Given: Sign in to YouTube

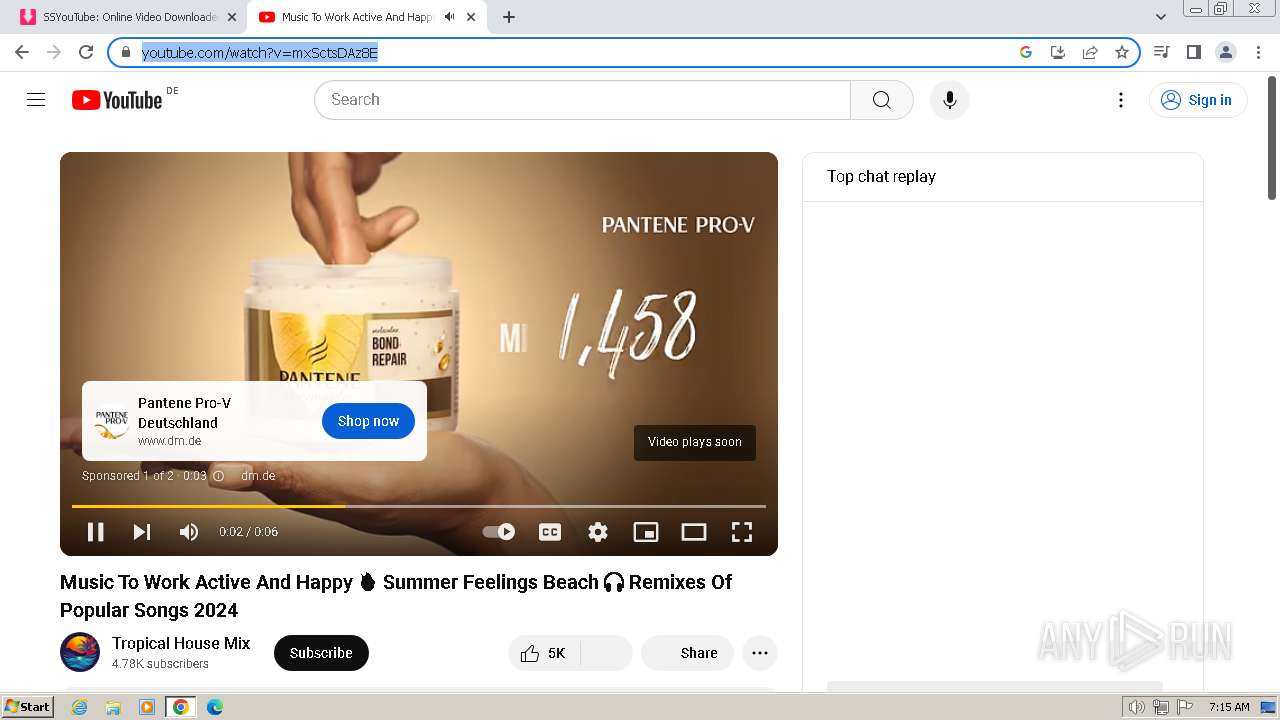Looking at the screenshot, I should (x=1198, y=100).
